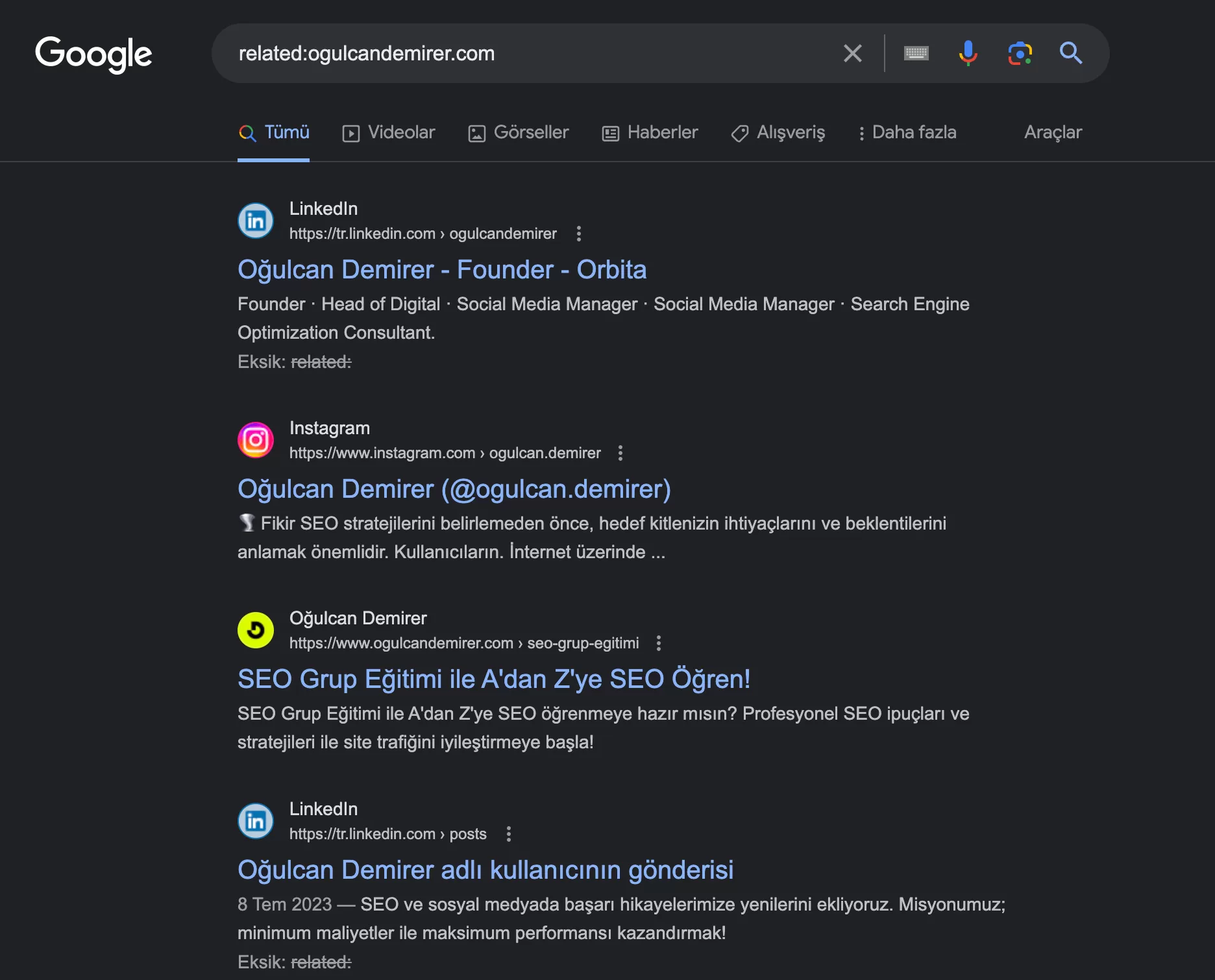Open the Araçlar tools option
The image size is (1215, 980).
pos(1053,132)
